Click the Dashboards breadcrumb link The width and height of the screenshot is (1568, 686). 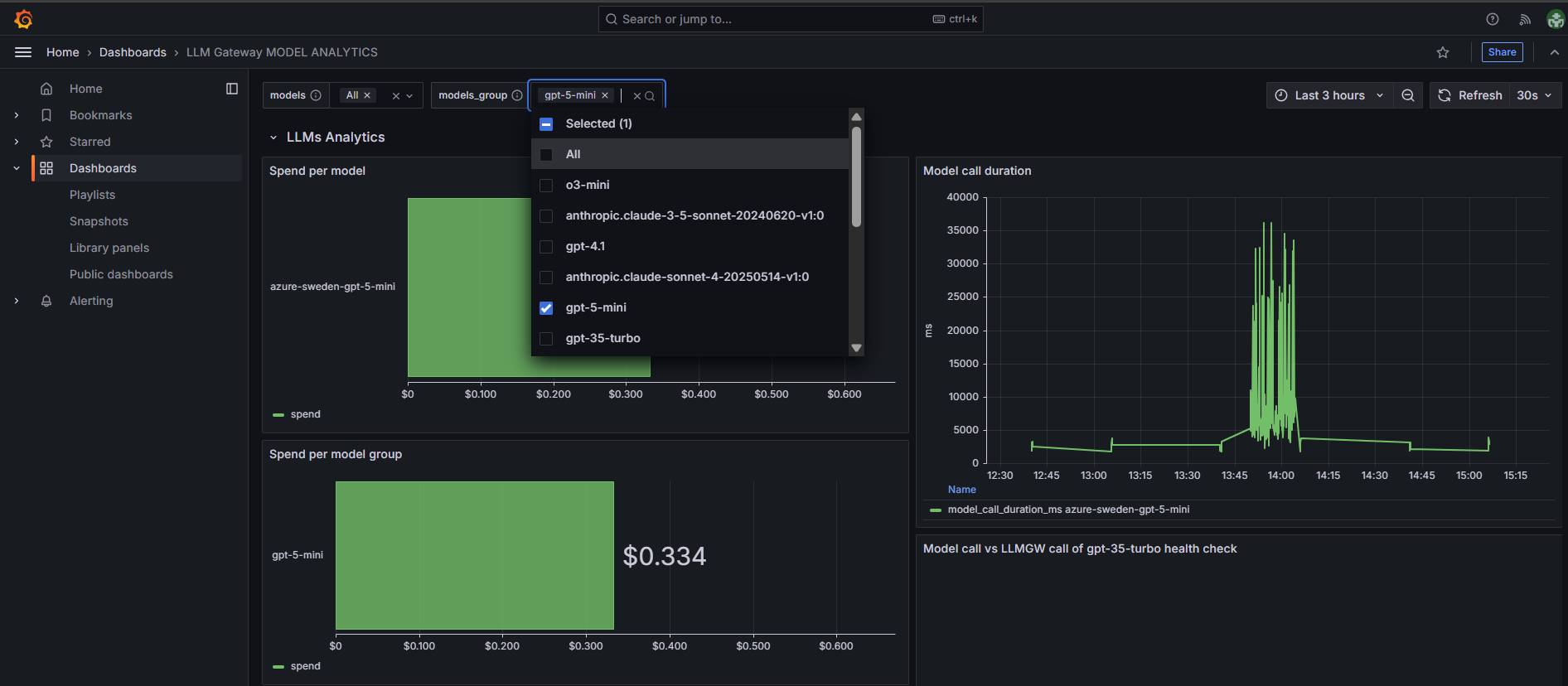coord(133,52)
